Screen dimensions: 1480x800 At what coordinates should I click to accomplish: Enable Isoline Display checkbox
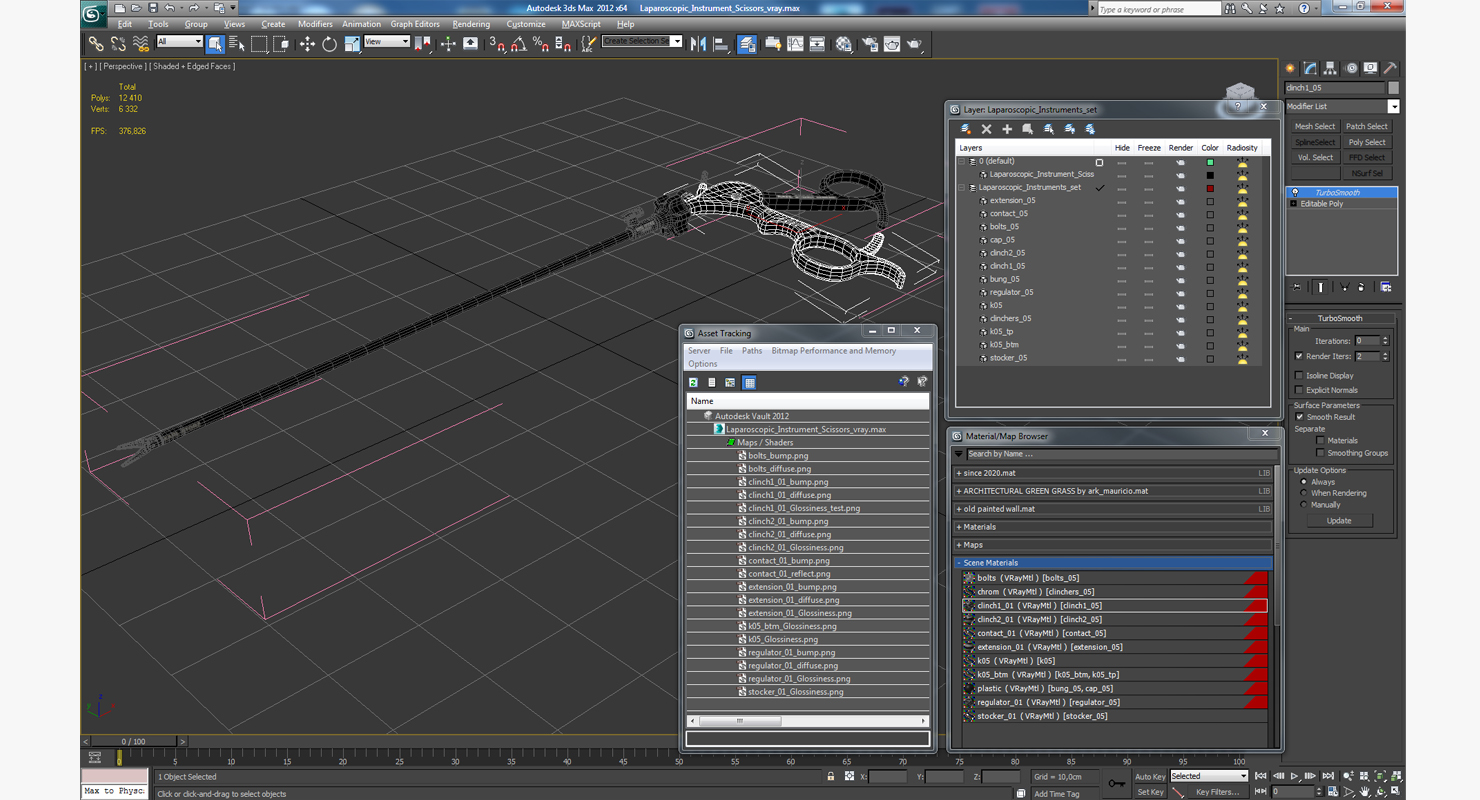[1299, 376]
